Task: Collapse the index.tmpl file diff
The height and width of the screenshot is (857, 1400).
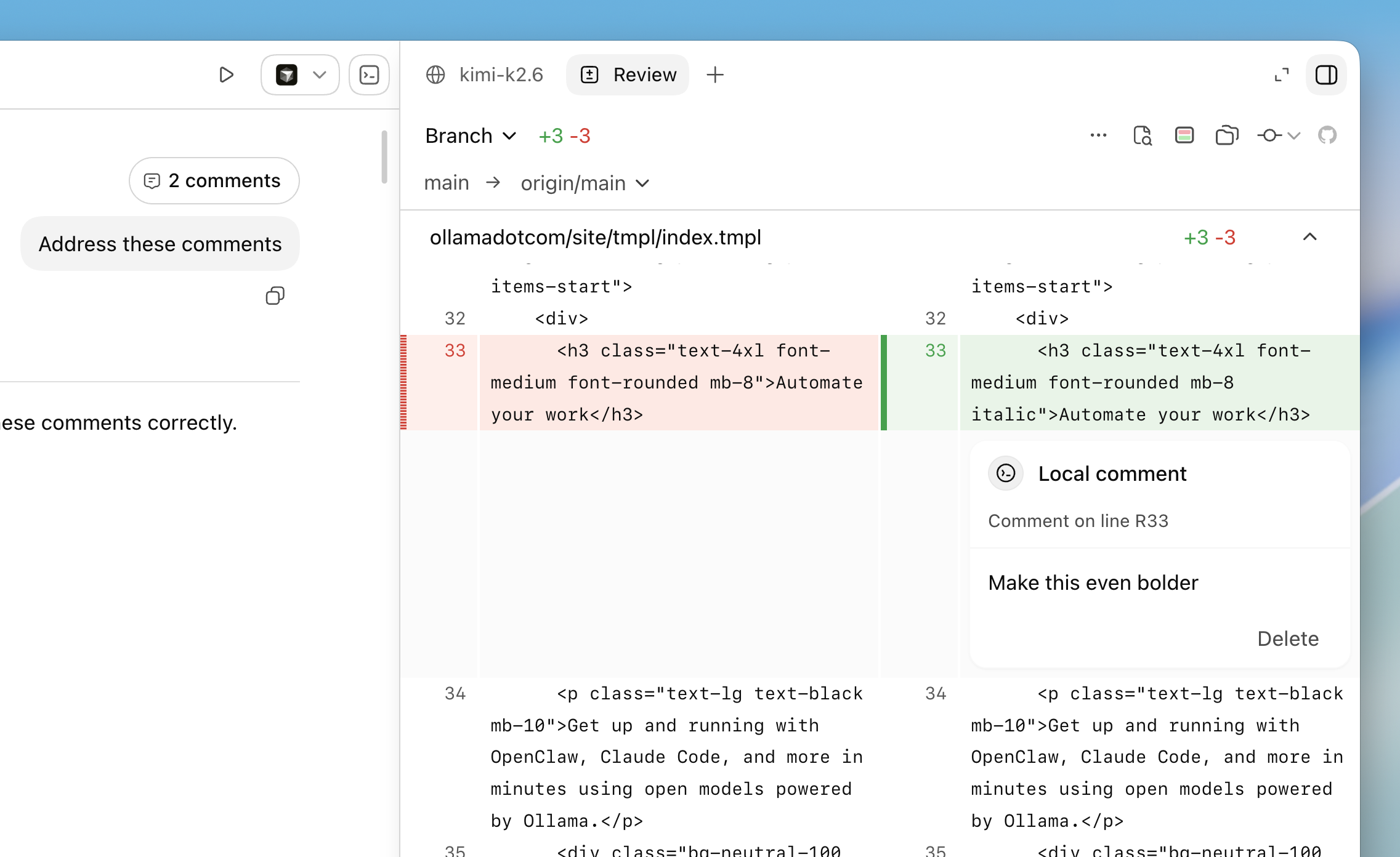Action: click(x=1310, y=238)
